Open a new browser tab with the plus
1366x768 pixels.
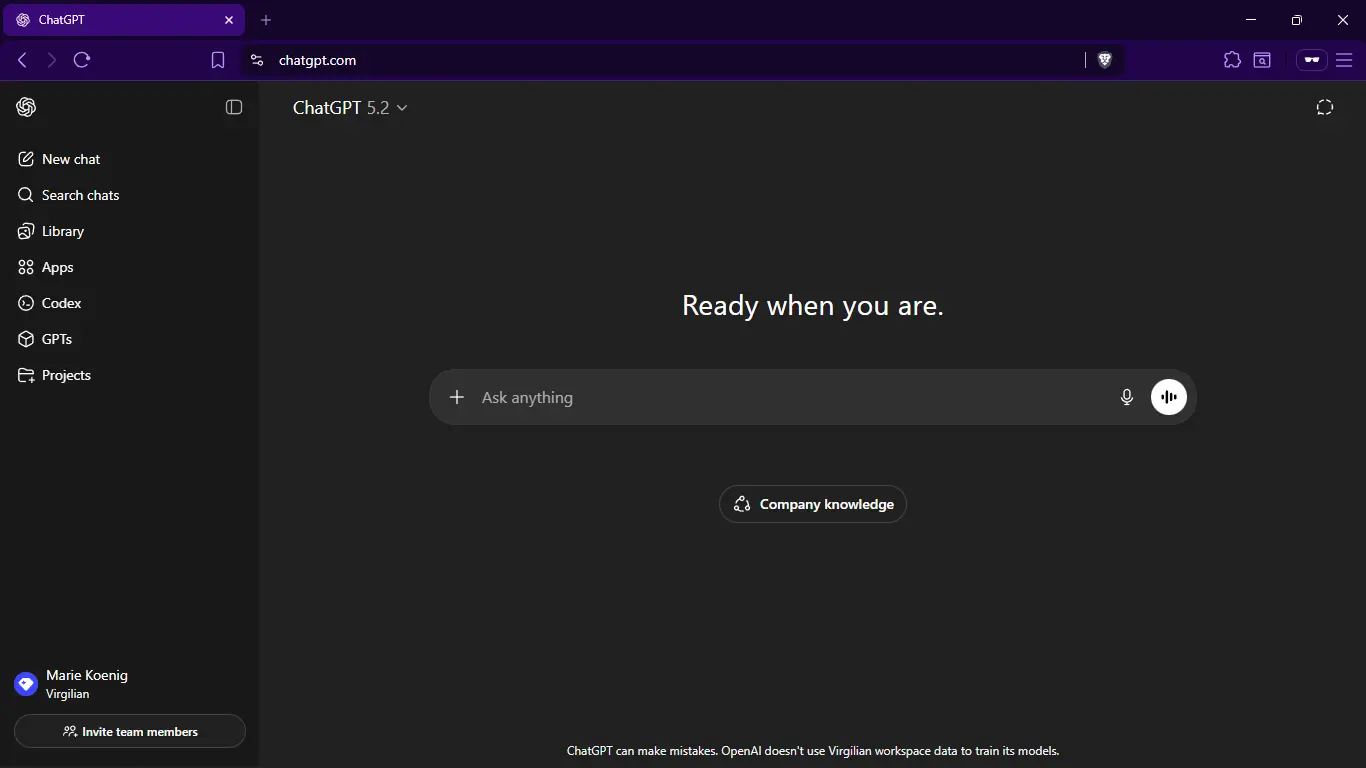click(266, 20)
